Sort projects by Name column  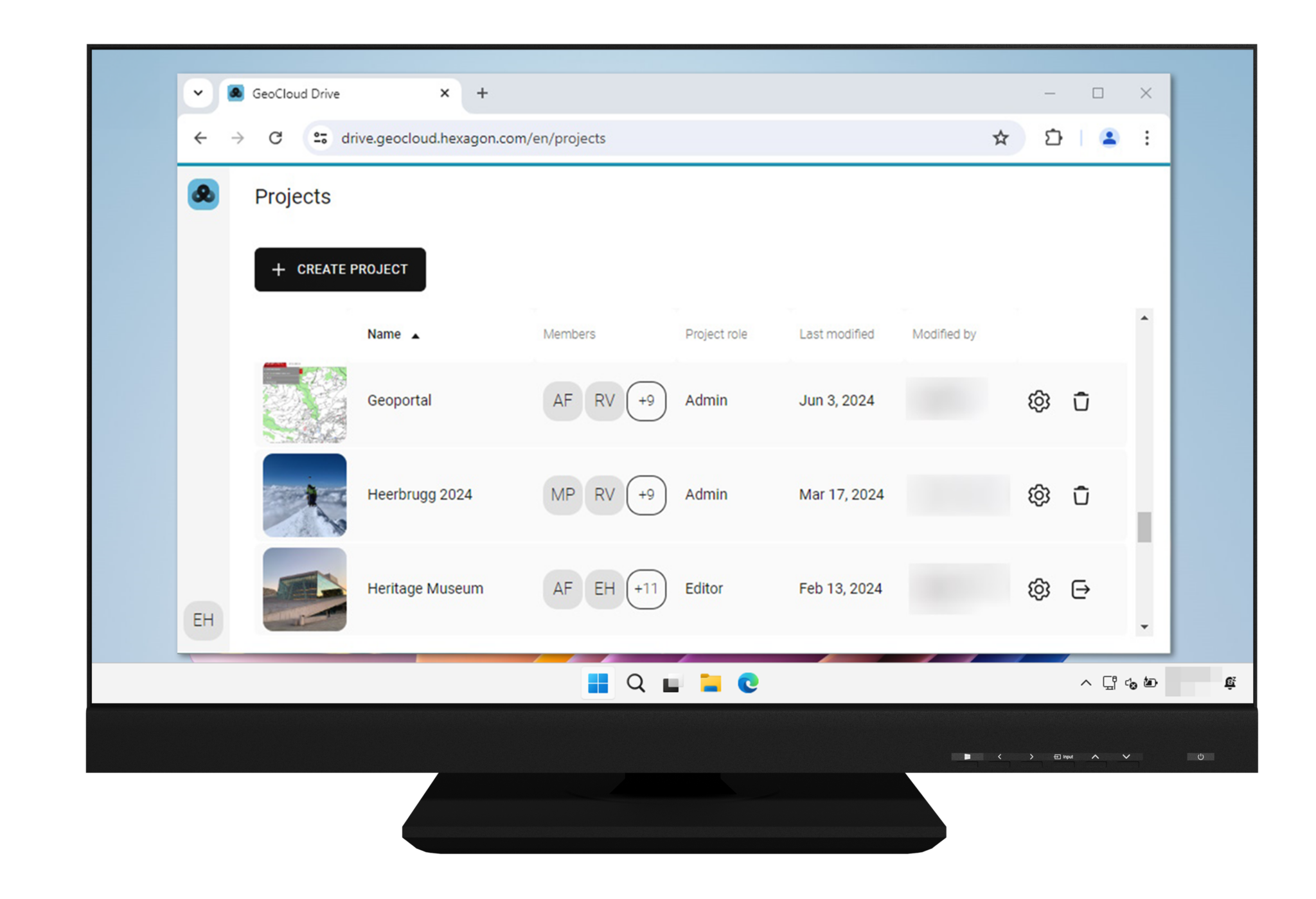(384, 334)
